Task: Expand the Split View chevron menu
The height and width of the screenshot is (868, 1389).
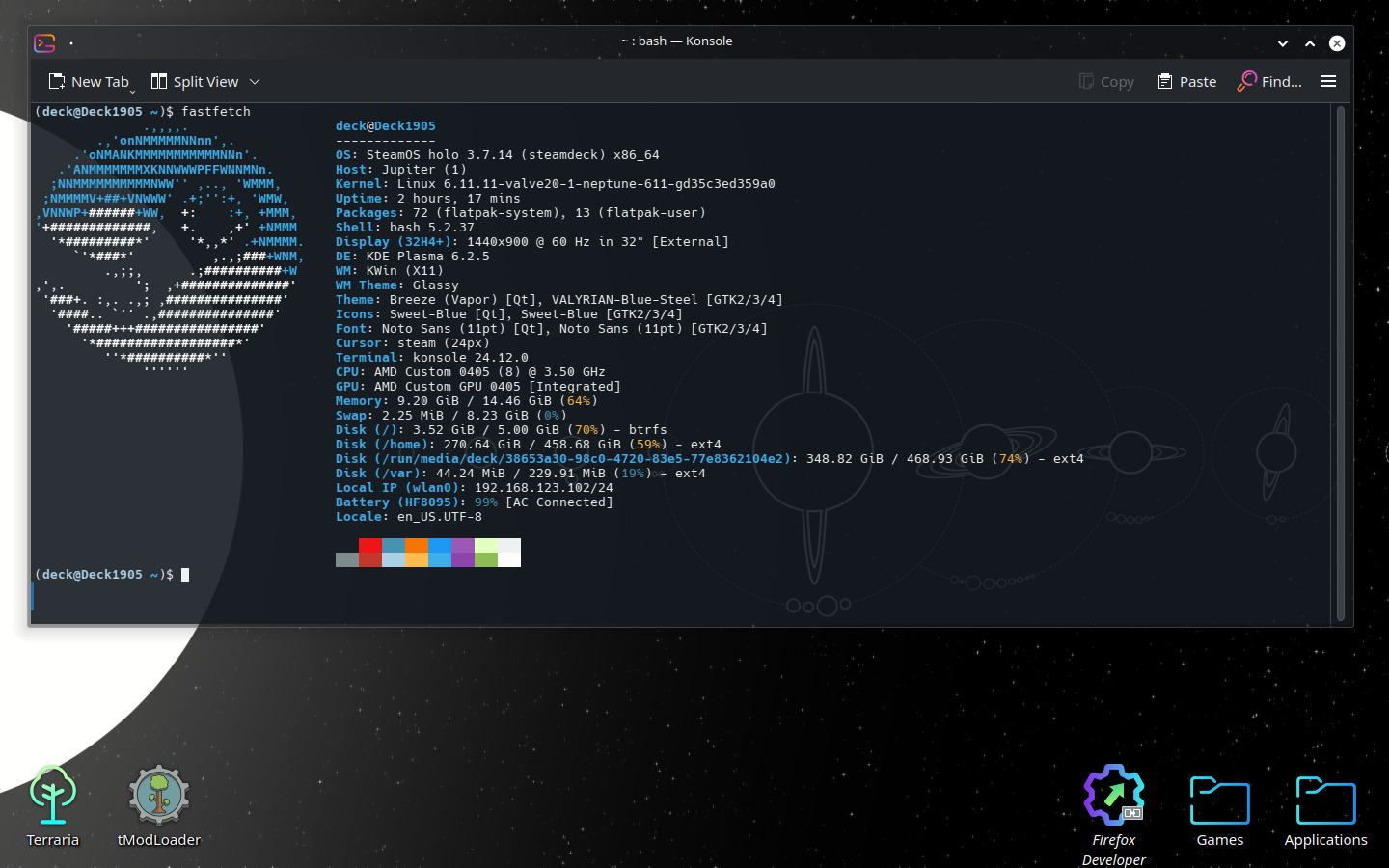Action: (x=255, y=82)
